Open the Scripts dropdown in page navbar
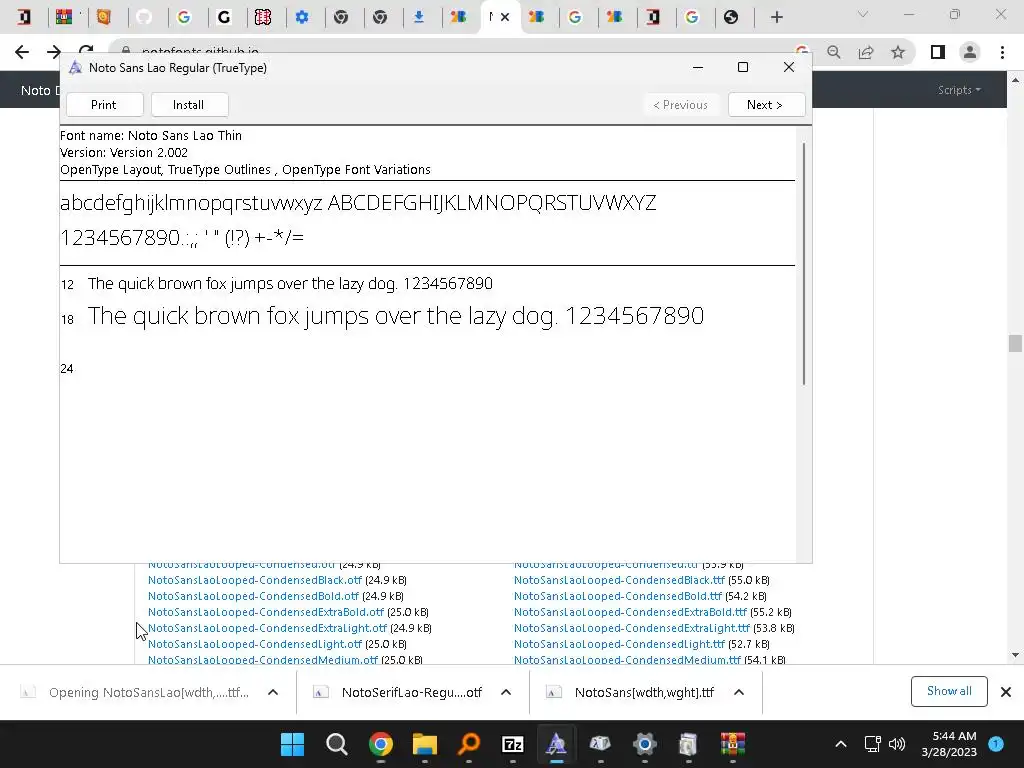 point(959,90)
